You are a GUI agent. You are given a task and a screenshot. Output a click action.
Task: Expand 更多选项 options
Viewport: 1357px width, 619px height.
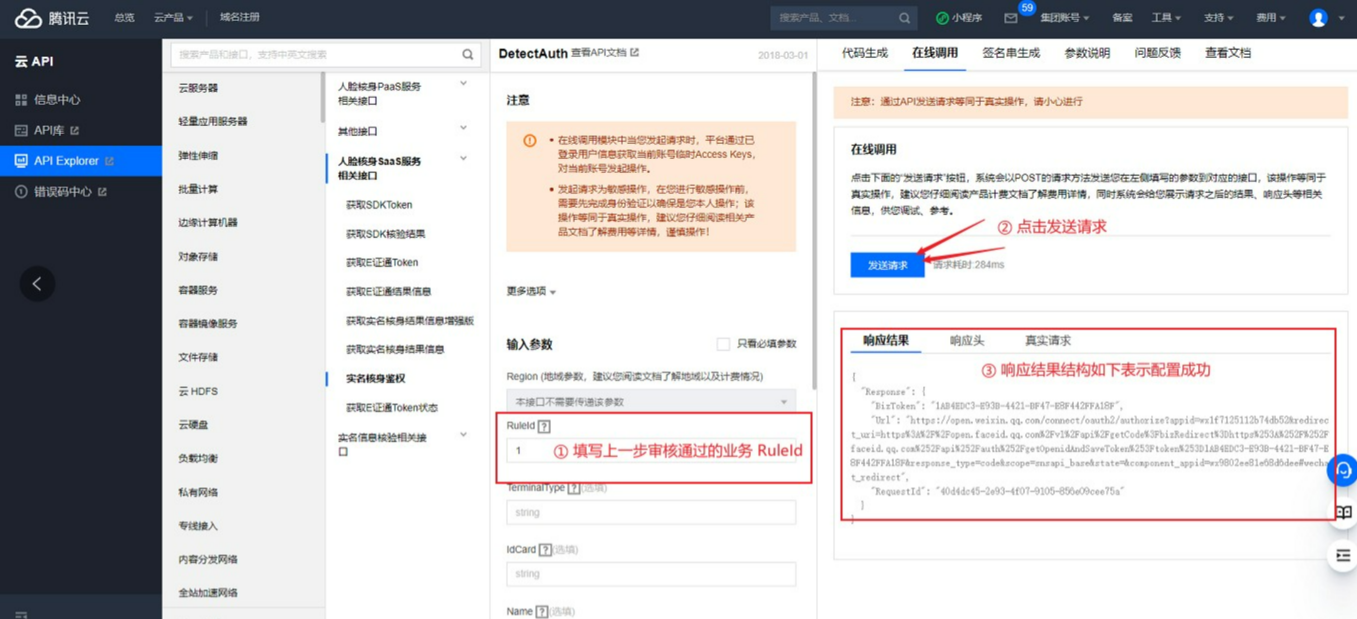pos(531,292)
